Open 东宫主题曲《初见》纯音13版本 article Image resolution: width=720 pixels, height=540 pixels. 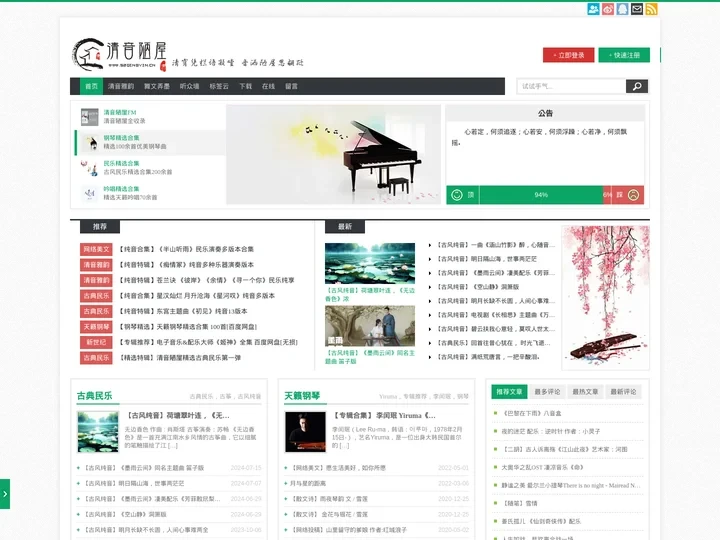(x=183, y=311)
